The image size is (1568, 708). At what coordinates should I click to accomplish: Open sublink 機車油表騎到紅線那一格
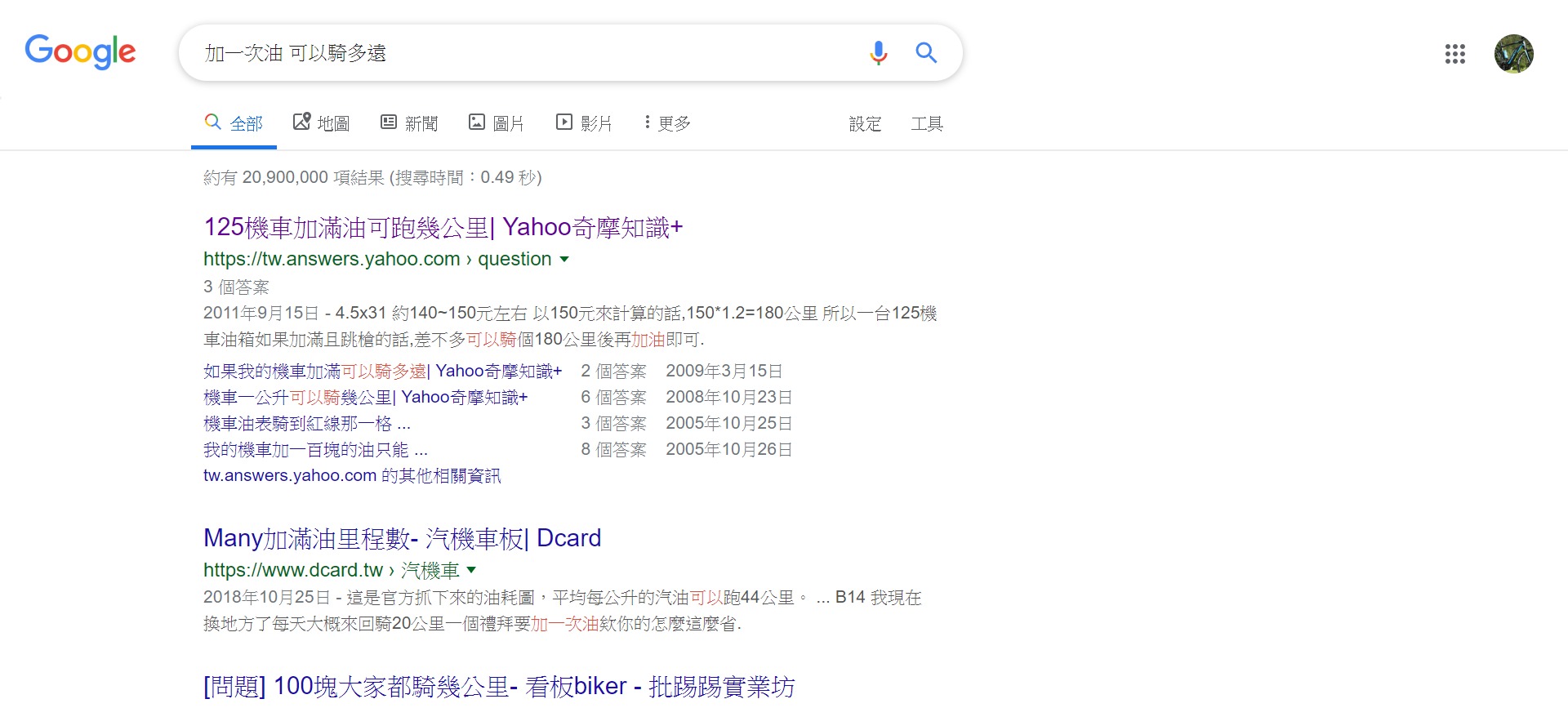coord(307,423)
